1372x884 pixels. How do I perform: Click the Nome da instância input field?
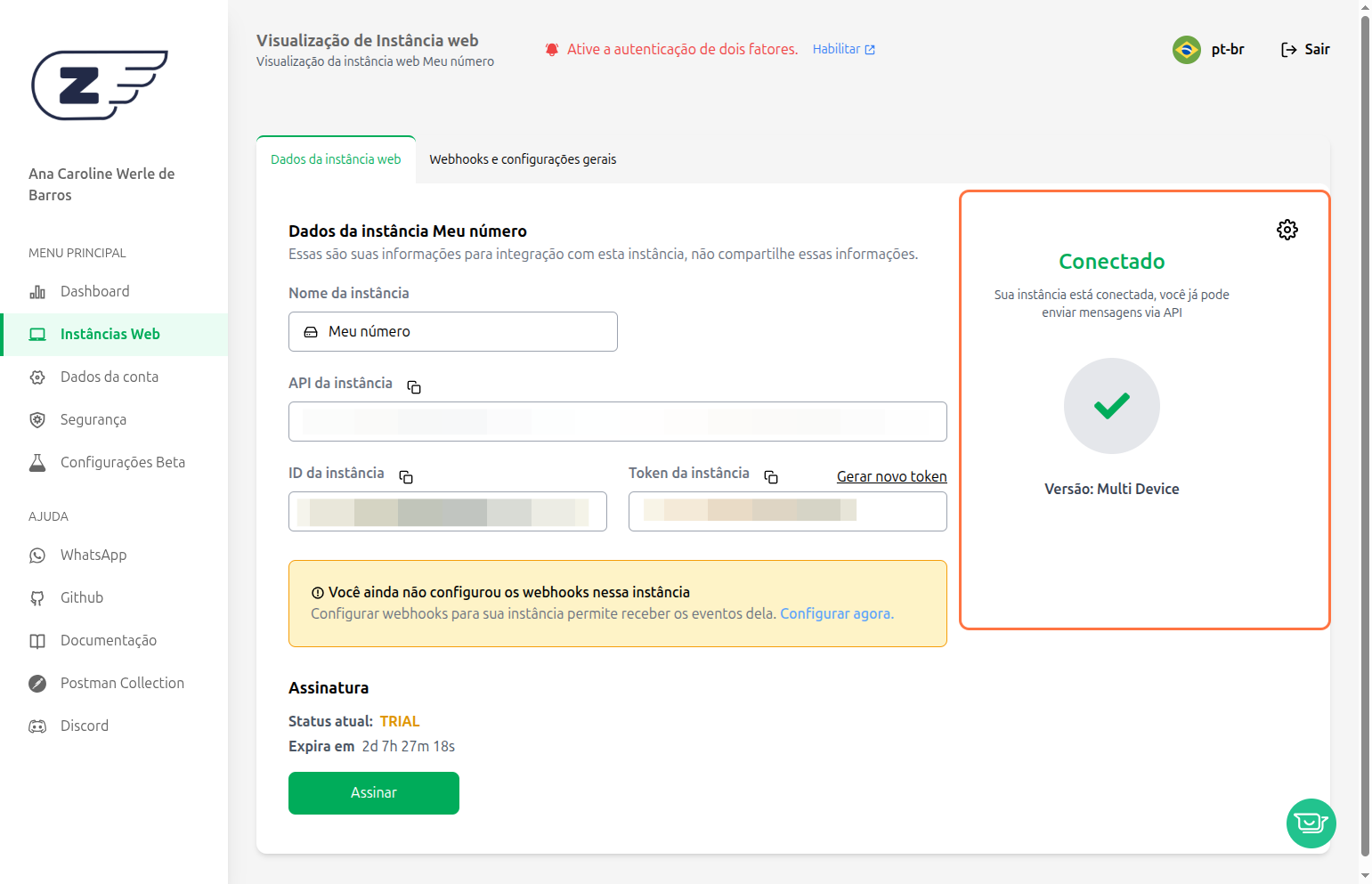452,332
